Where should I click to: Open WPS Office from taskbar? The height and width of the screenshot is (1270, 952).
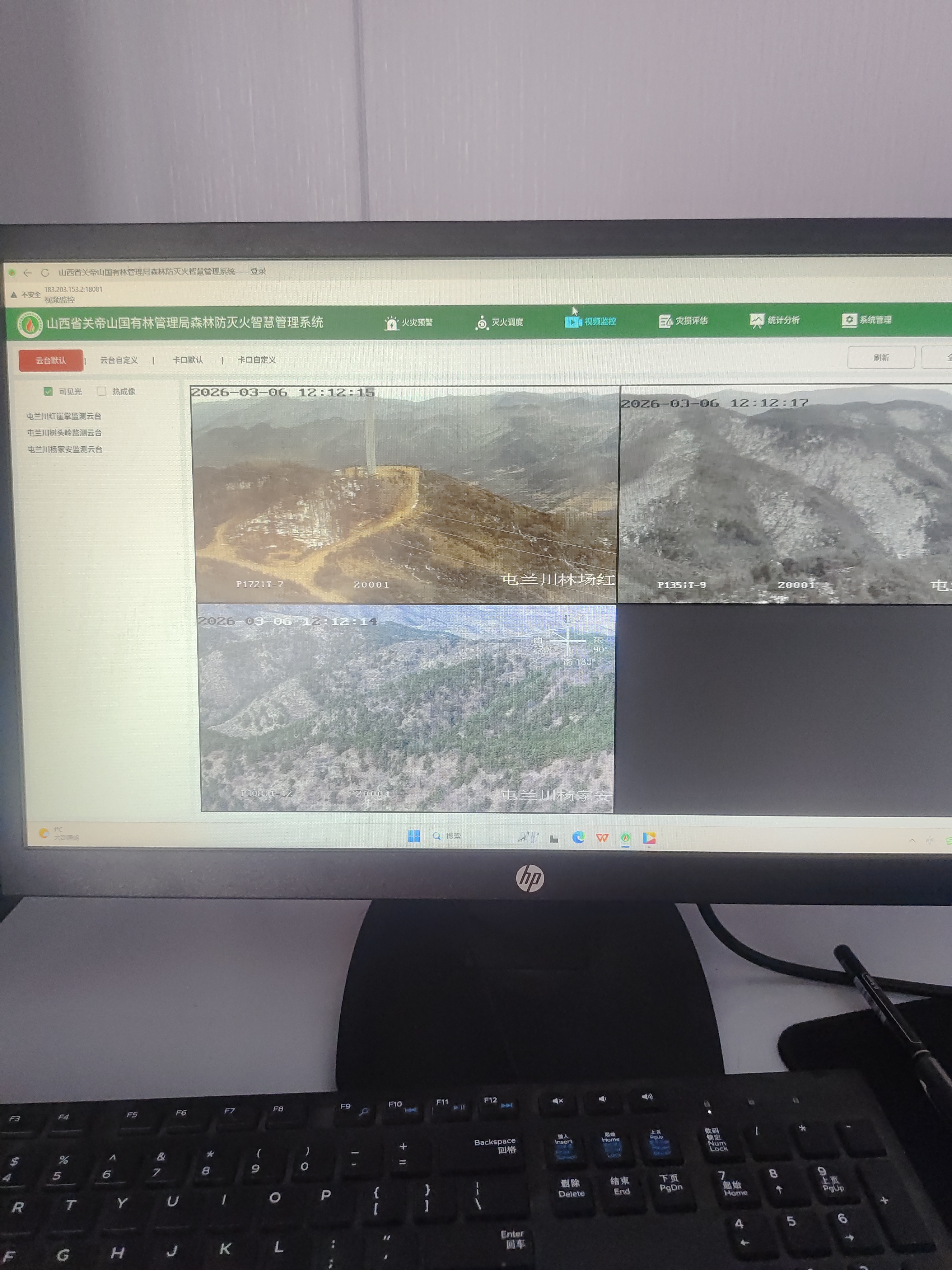pyautogui.click(x=602, y=838)
